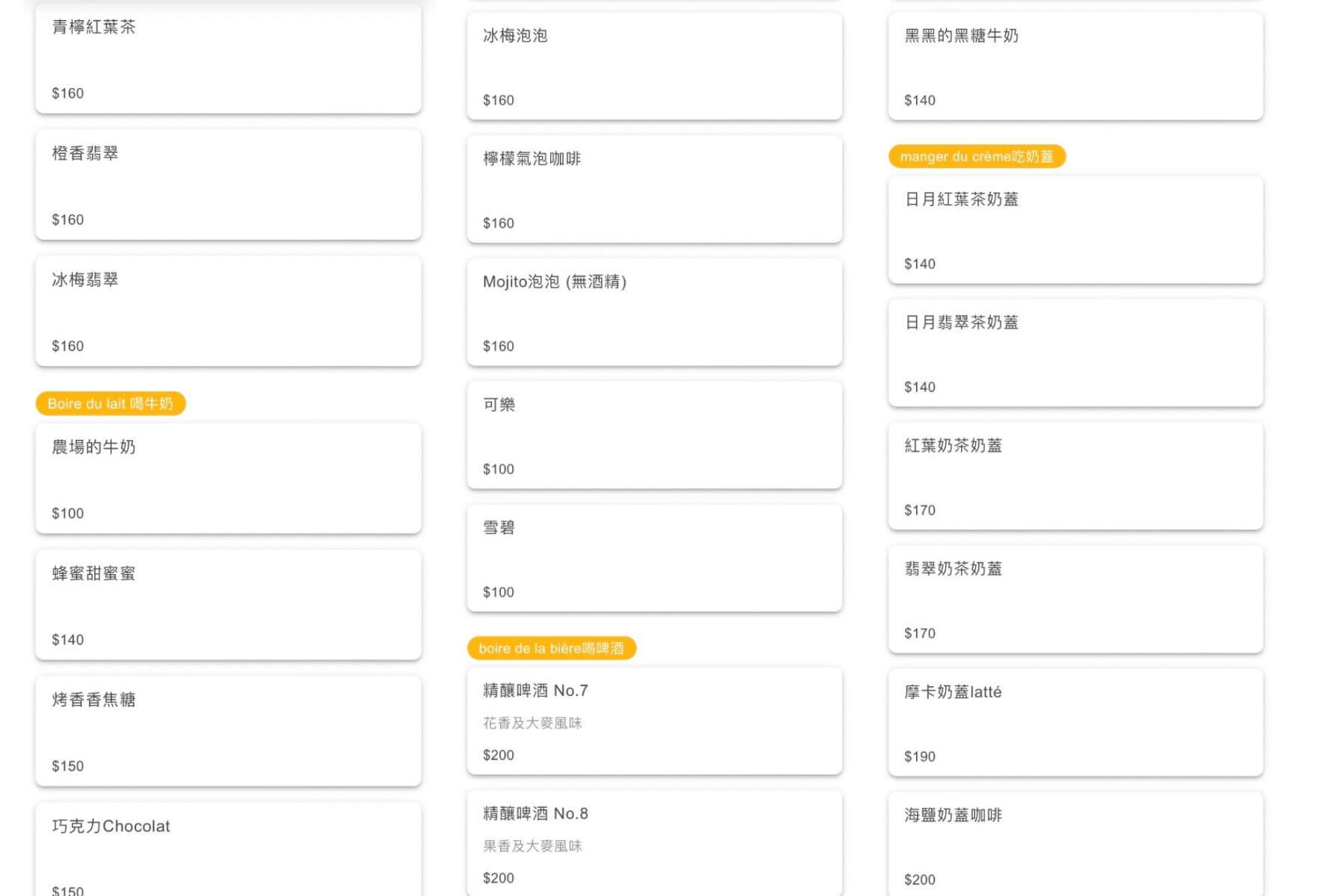
Task: Pick the 翡翠奶茶奶蓋 item
Action: [1076, 600]
